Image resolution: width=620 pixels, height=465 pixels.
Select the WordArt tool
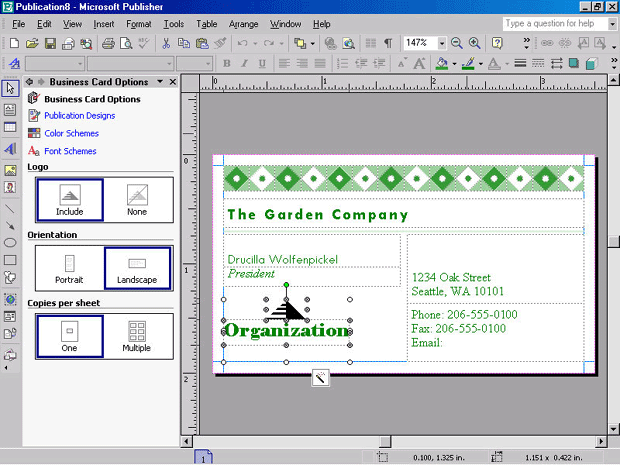click(10, 149)
